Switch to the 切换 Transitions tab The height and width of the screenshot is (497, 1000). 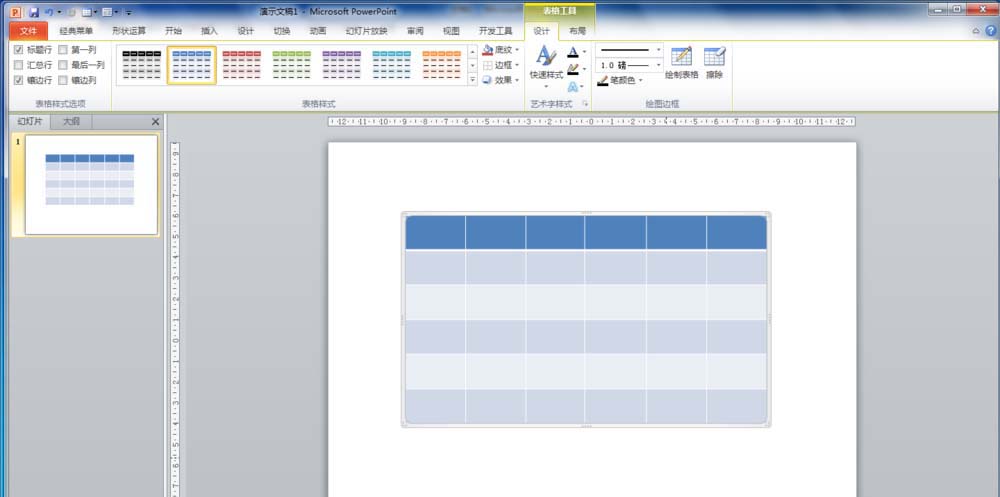pyautogui.click(x=282, y=31)
